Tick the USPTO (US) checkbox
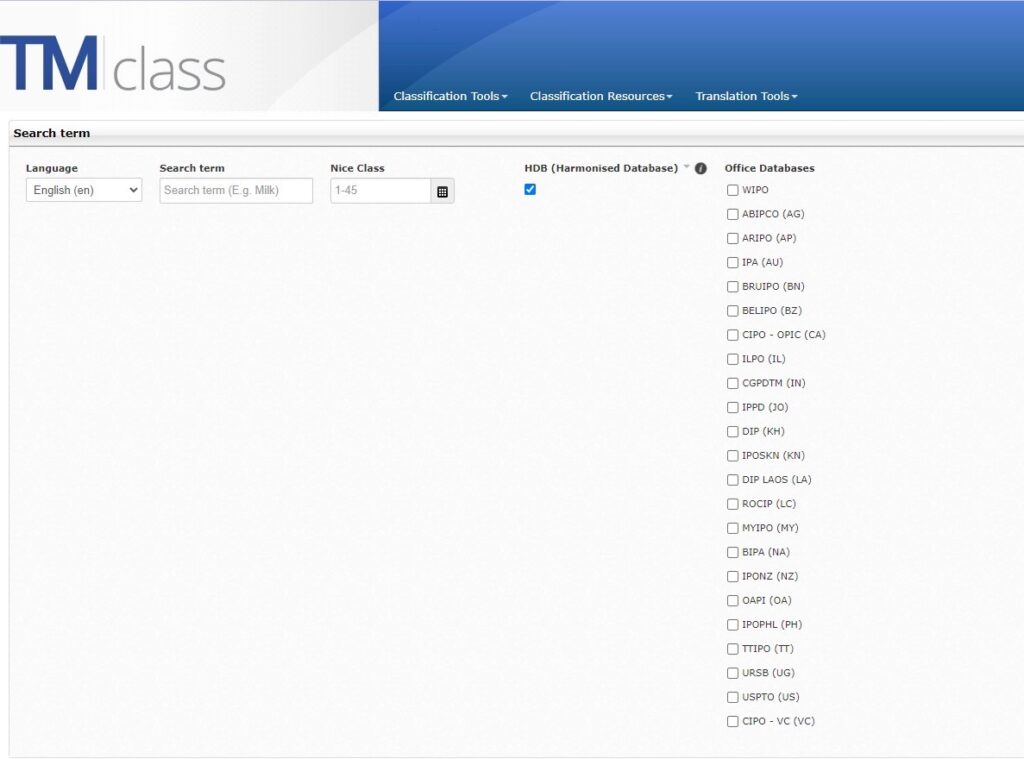The image size is (1024, 759). tap(733, 698)
